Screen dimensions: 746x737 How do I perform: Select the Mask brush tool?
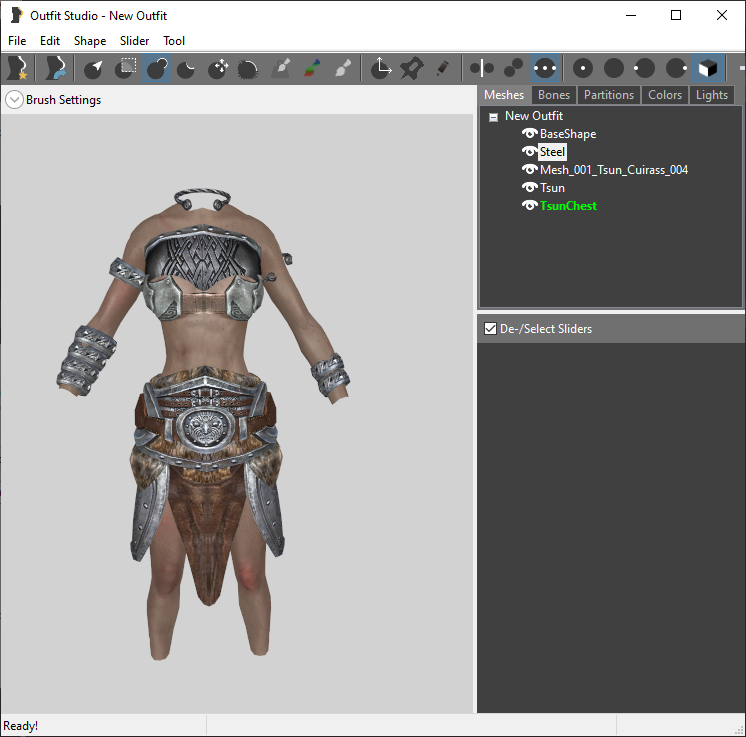coord(126,68)
